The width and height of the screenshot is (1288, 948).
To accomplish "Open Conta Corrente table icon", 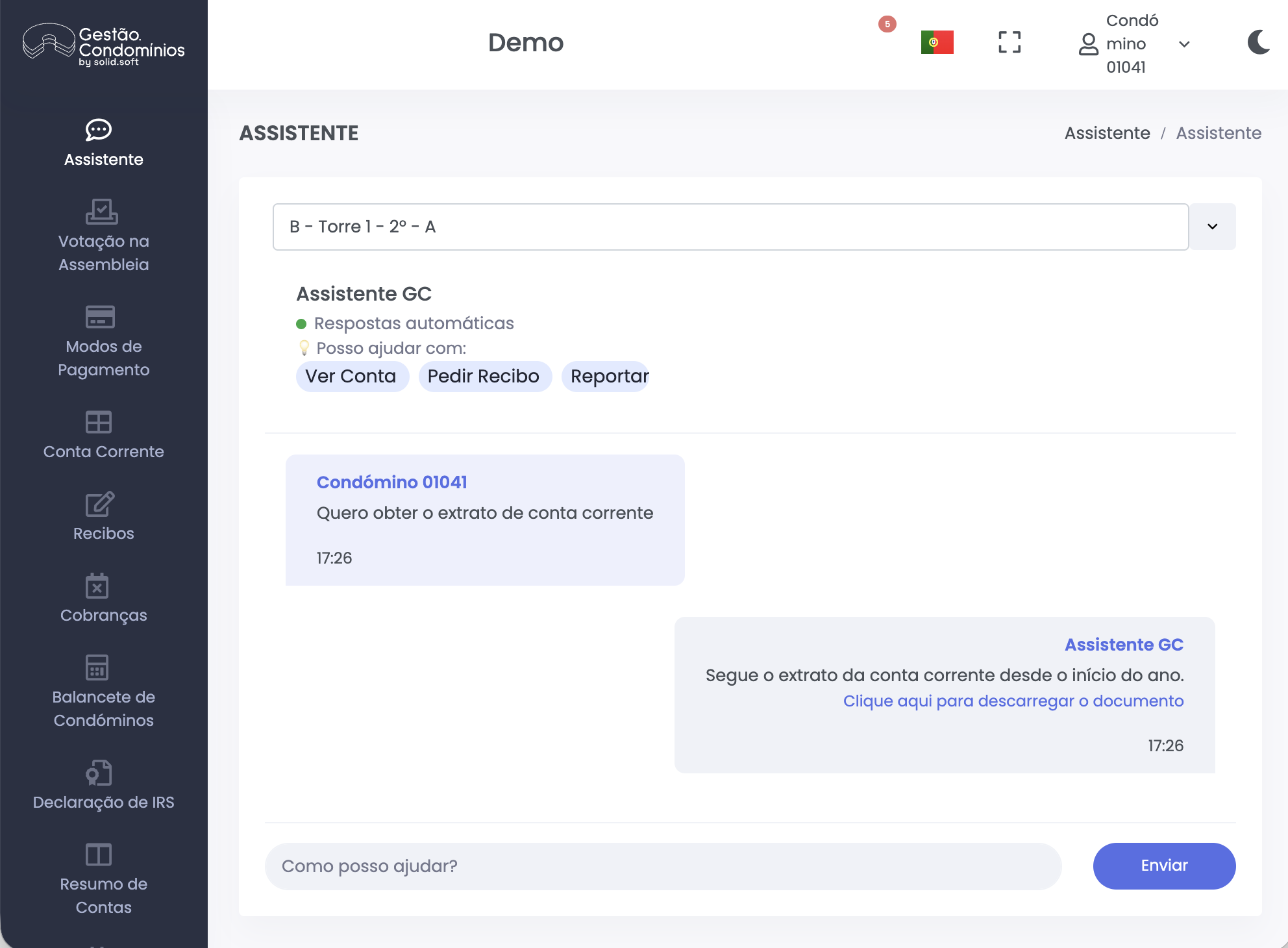I will (x=99, y=422).
